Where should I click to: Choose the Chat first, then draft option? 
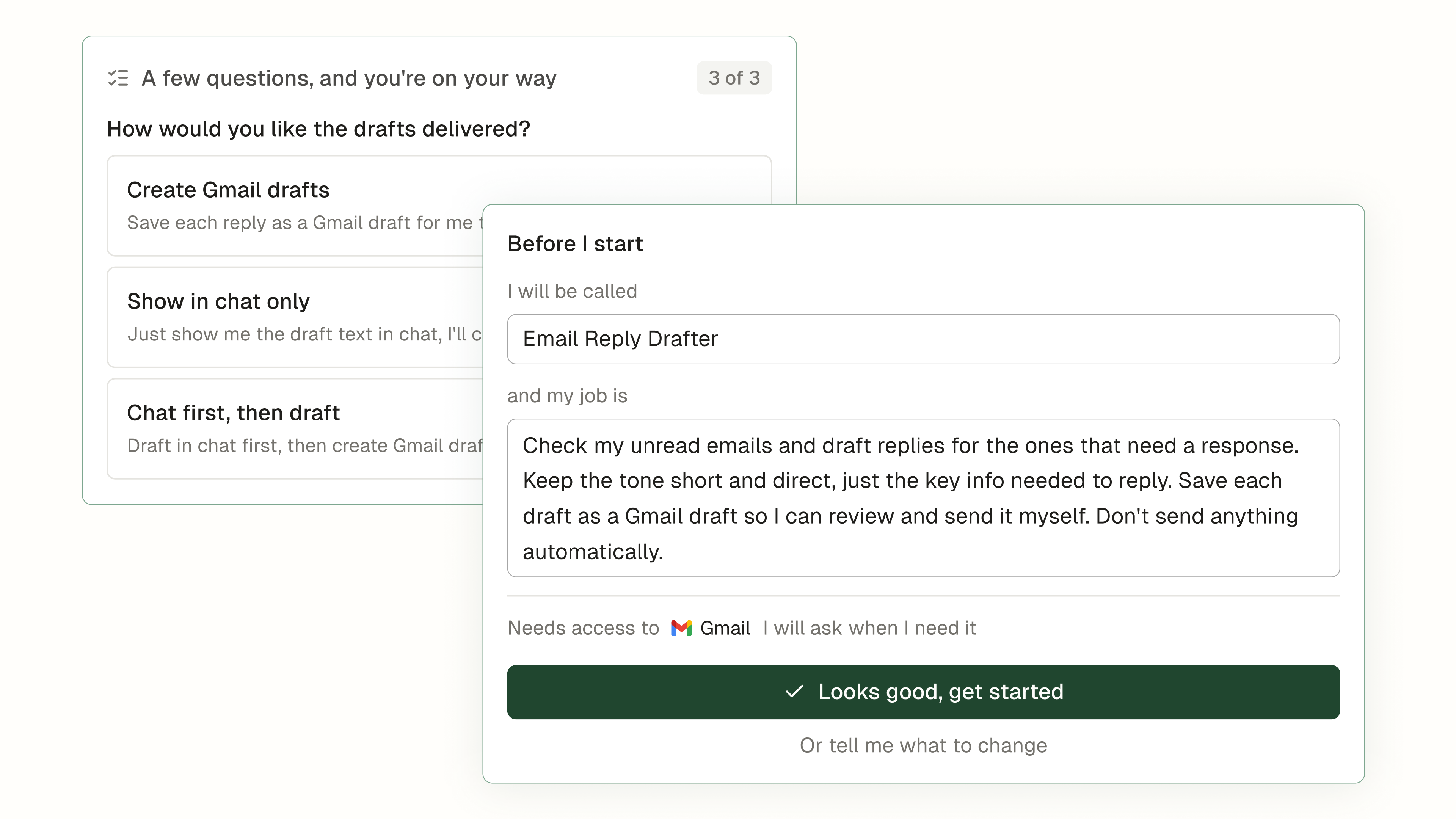pyautogui.click(x=295, y=428)
